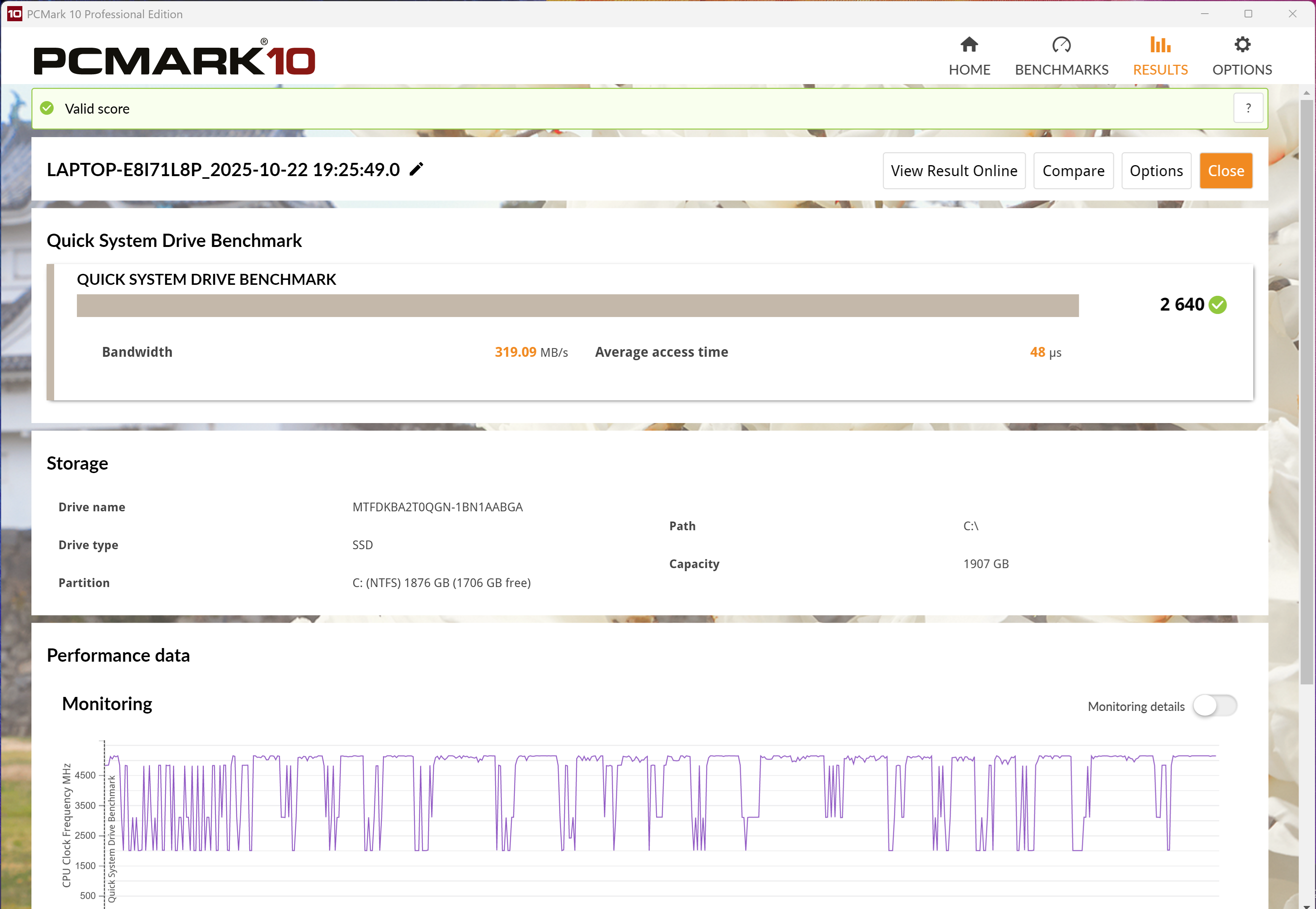Click the Quick System Drive Benchmark score bar
The width and height of the screenshot is (1316, 909).
coord(577,305)
